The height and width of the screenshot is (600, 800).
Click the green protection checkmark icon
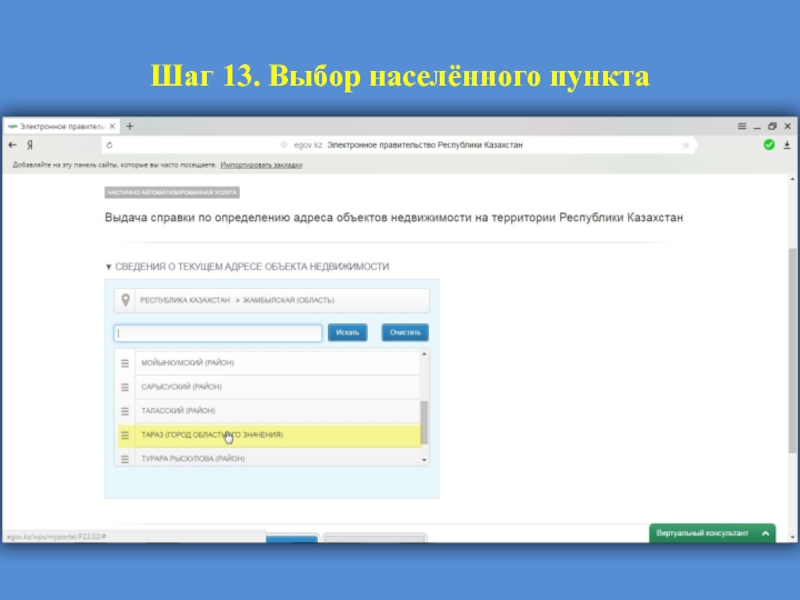pos(769,145)
